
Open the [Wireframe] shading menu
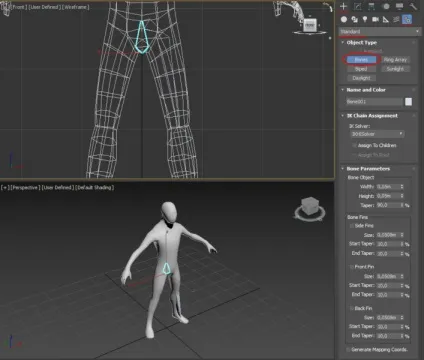click(75, 7)
